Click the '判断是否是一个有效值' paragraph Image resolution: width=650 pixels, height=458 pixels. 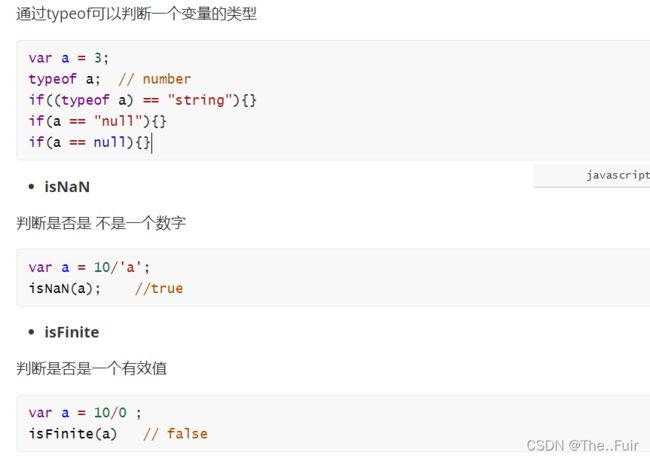coord(92,368)
